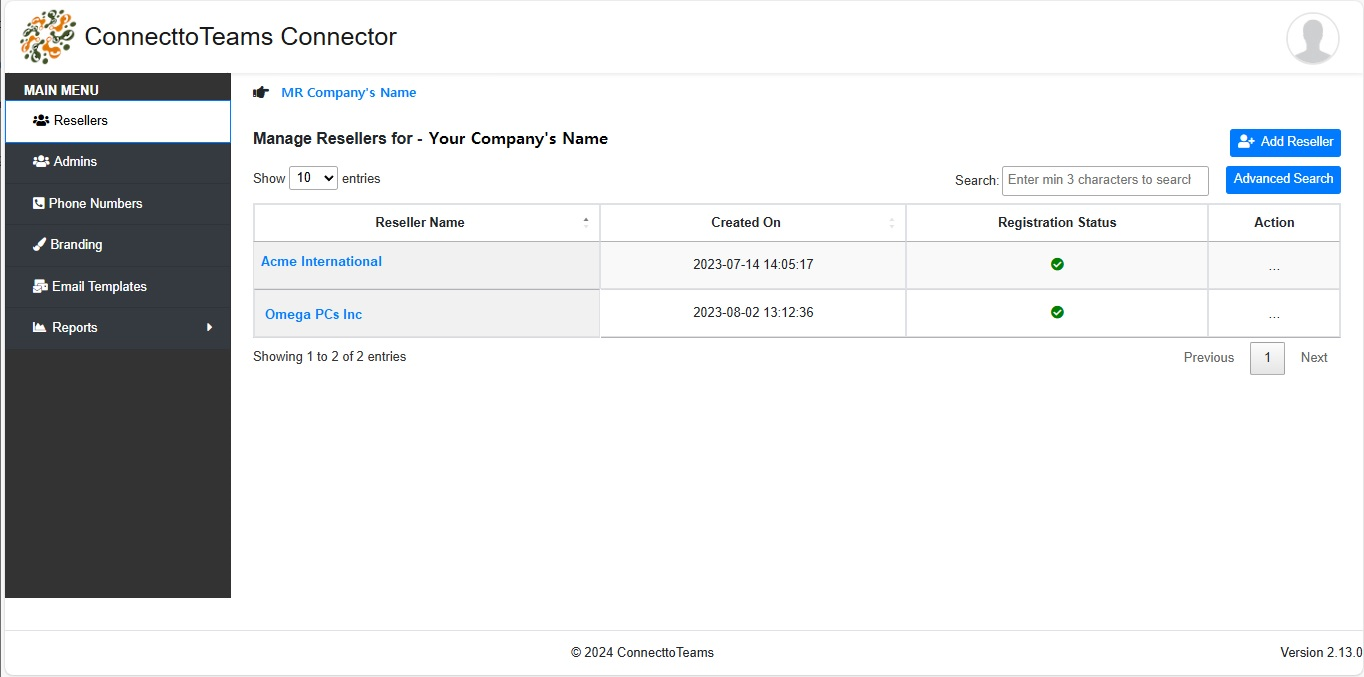Expand the Reports submenu arrow
The width and height of the screenshot is (1364, 677).
tap(209, 327)
